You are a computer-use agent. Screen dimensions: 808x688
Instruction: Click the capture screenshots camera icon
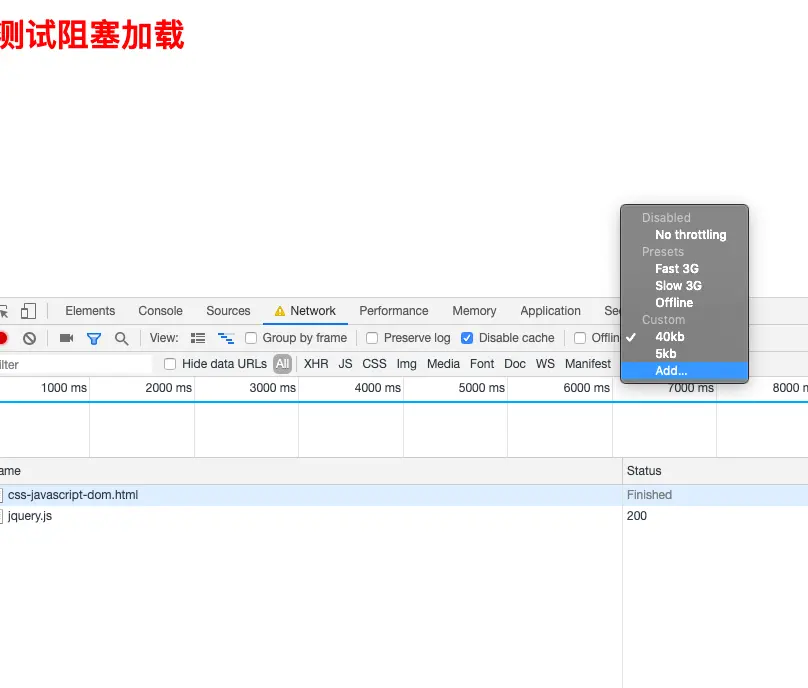(x=66, y=338)
